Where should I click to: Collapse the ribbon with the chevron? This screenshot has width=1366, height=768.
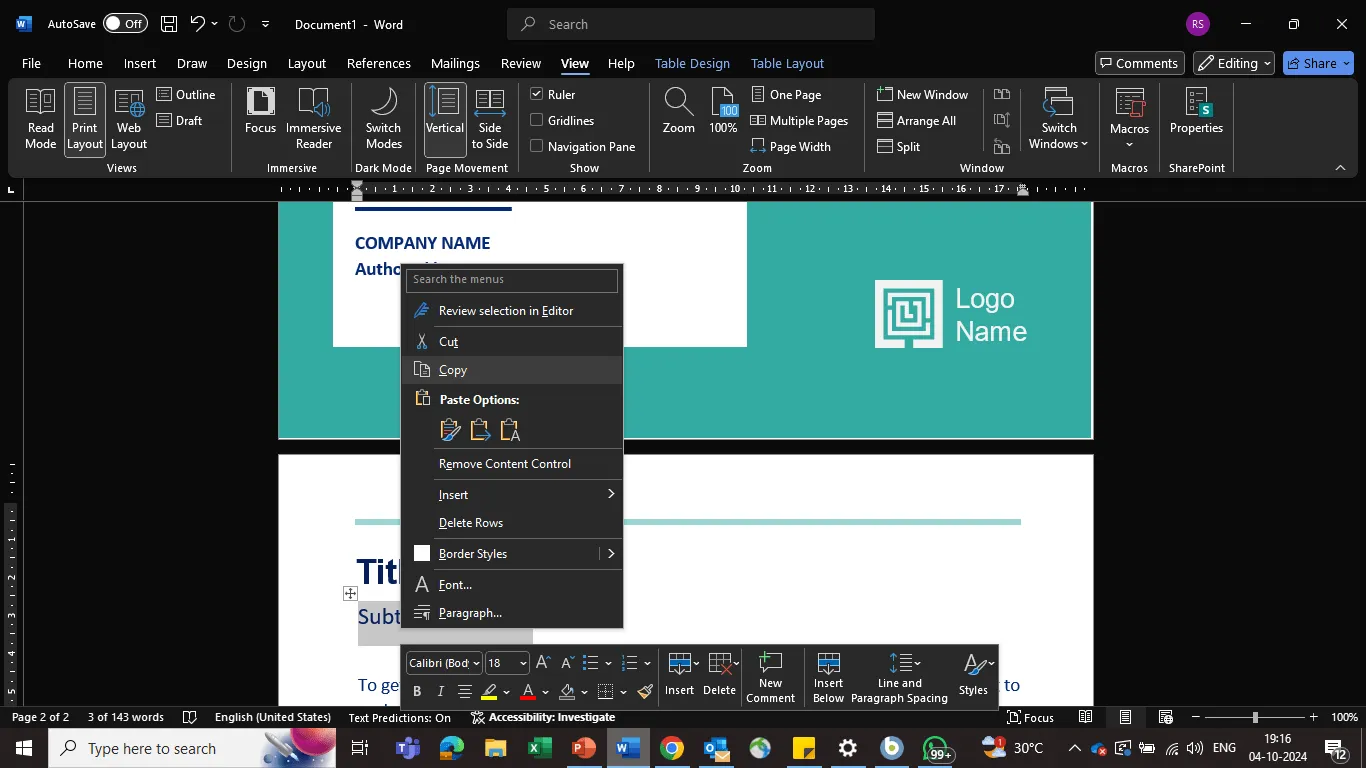1340,167
